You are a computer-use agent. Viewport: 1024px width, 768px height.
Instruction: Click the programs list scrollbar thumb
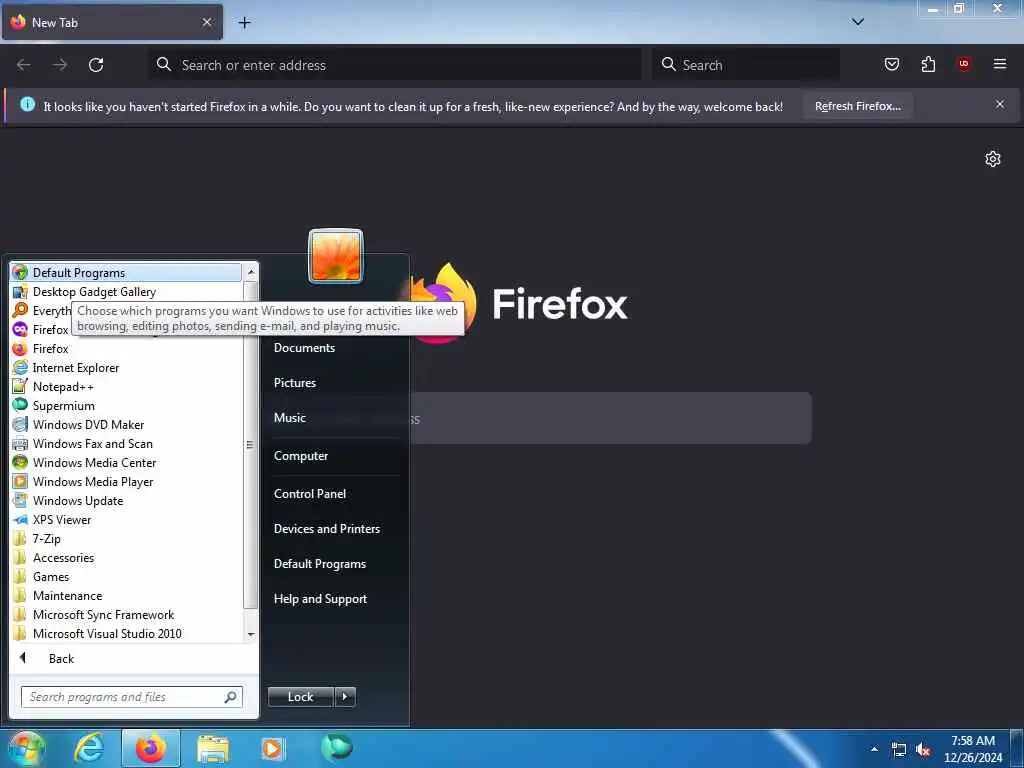click(x=250, y=445)
